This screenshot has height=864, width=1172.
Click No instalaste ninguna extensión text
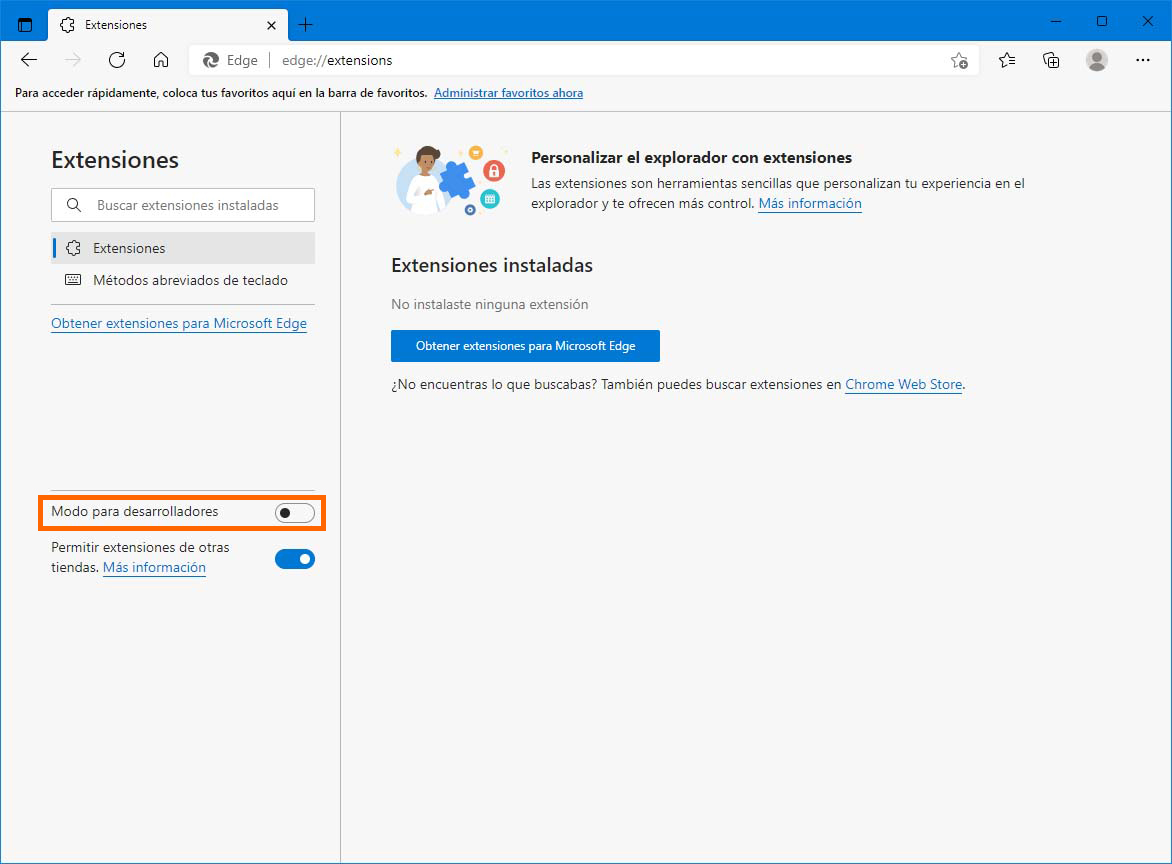(x=490, y=304)
